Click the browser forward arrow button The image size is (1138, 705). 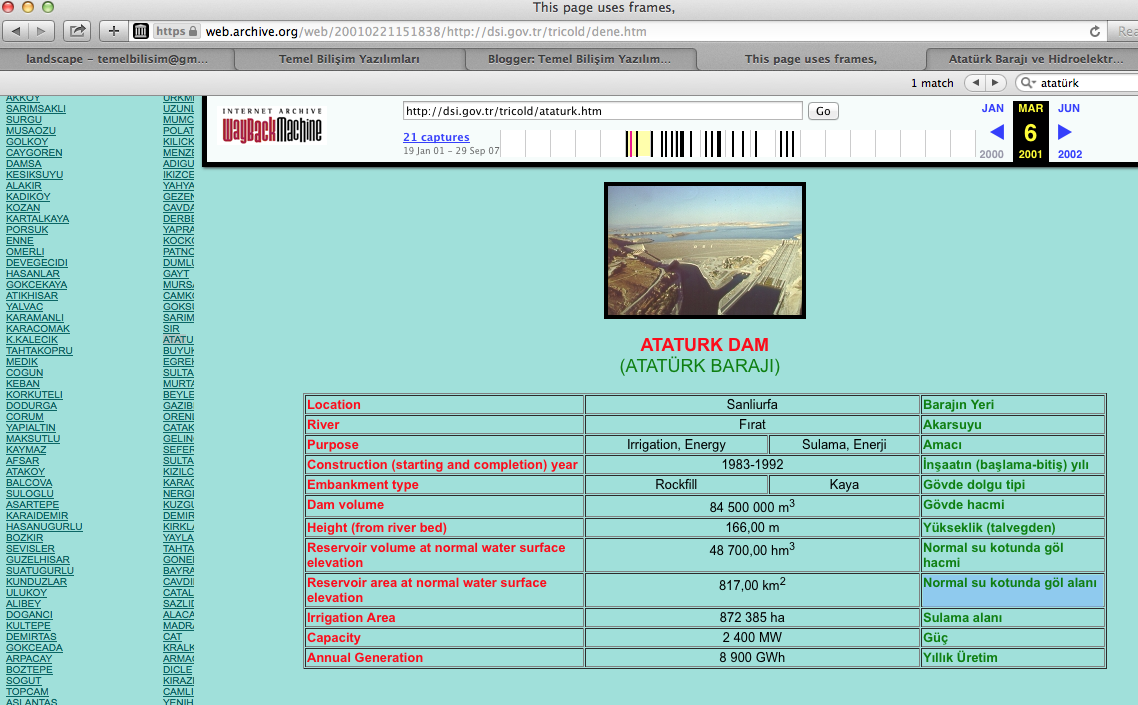coord(43,31)
